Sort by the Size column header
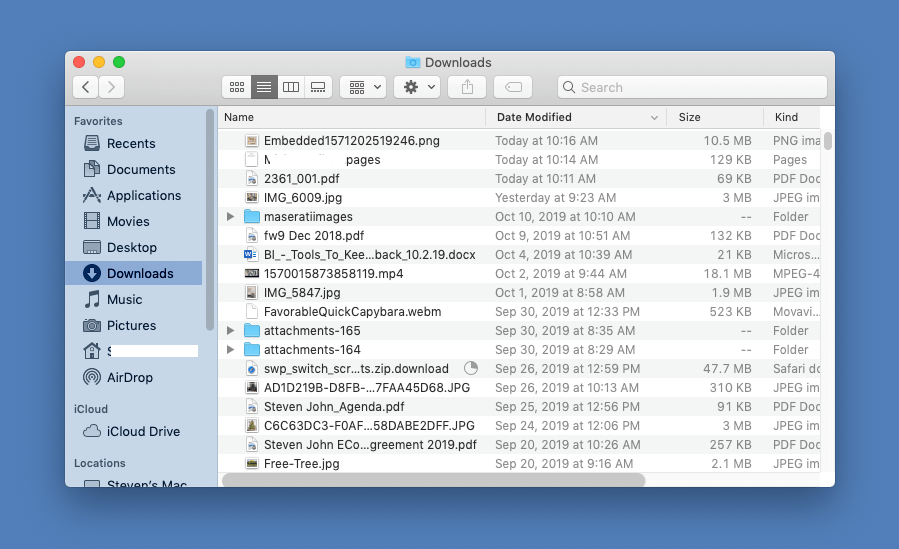 pyautogui.click(x=715, y=117)
